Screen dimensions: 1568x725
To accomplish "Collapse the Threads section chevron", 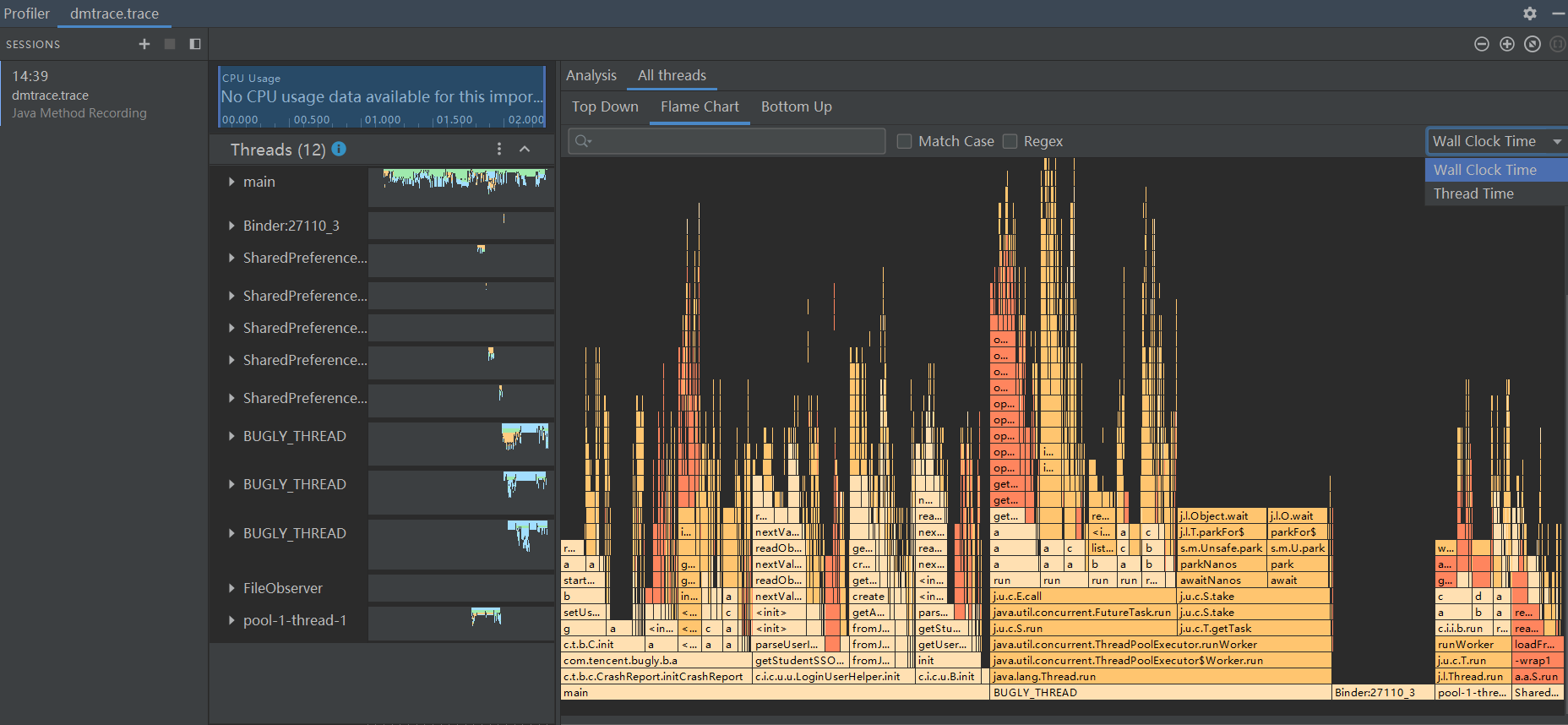I will click(525, 149).
